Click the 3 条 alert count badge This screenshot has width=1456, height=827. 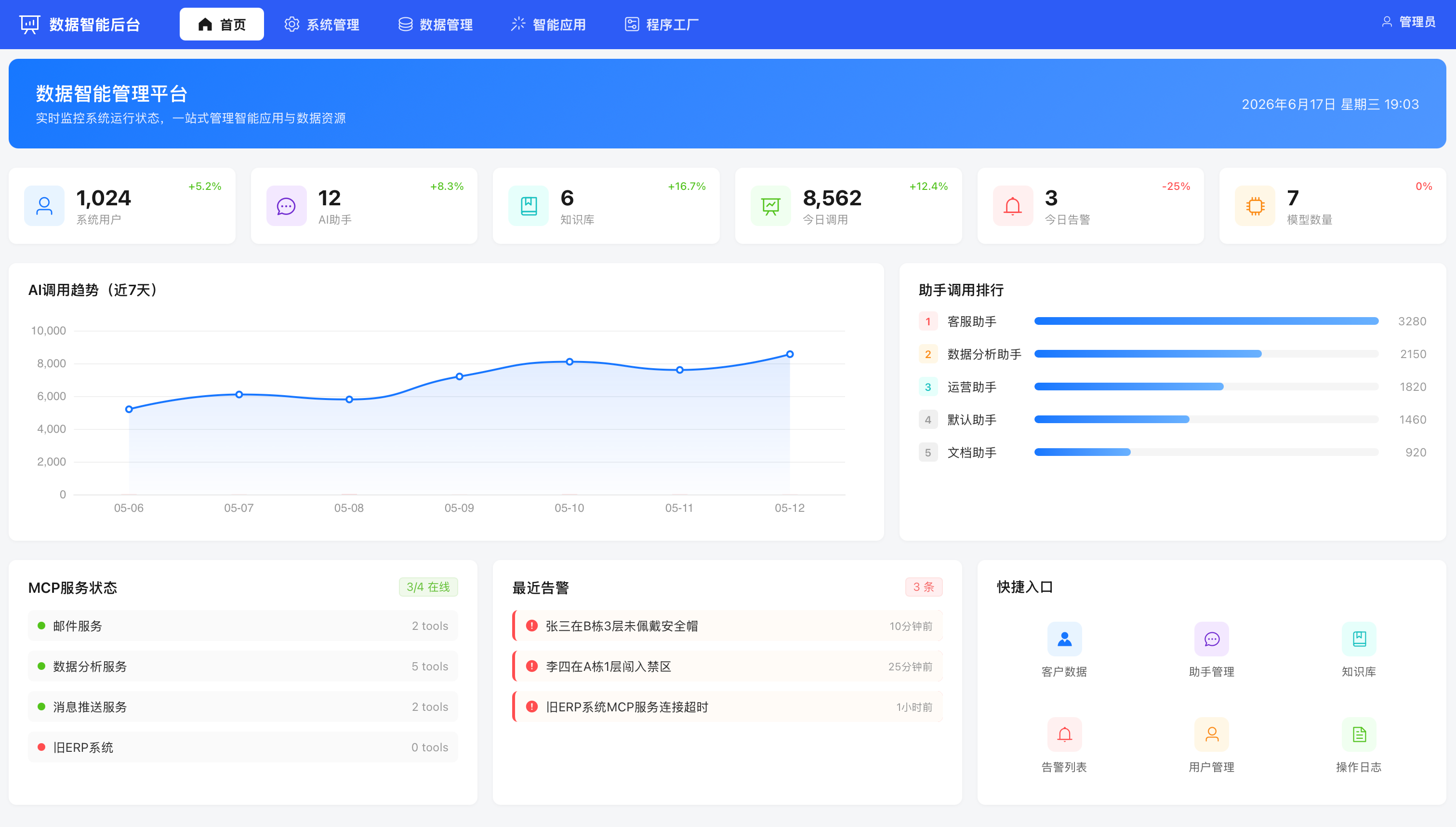924,587
